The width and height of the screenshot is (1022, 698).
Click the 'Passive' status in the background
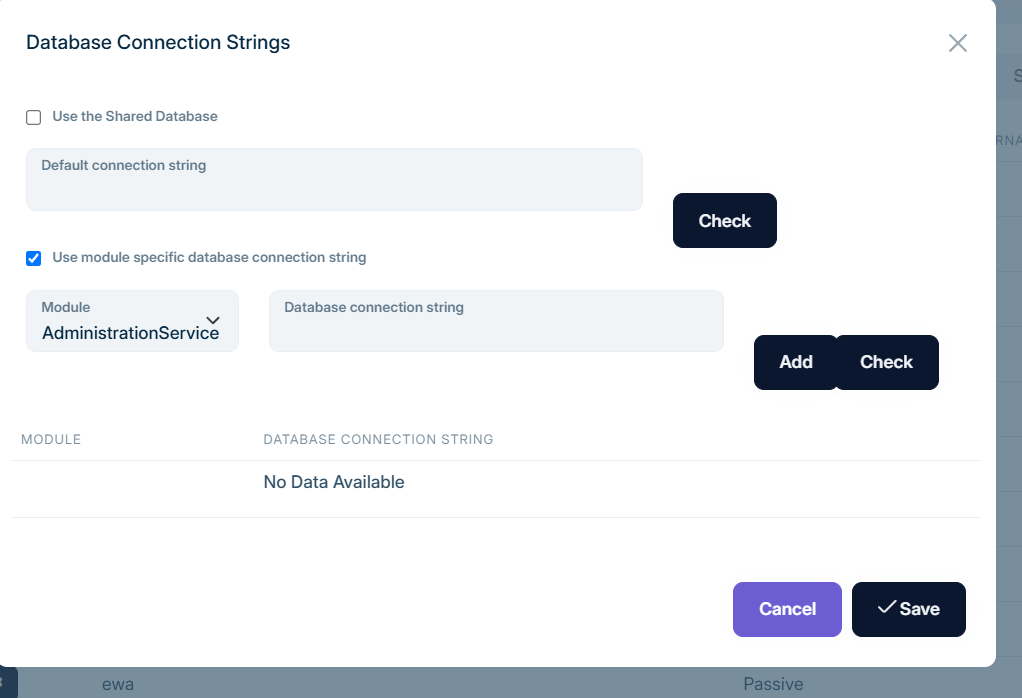tap(773, 684)
